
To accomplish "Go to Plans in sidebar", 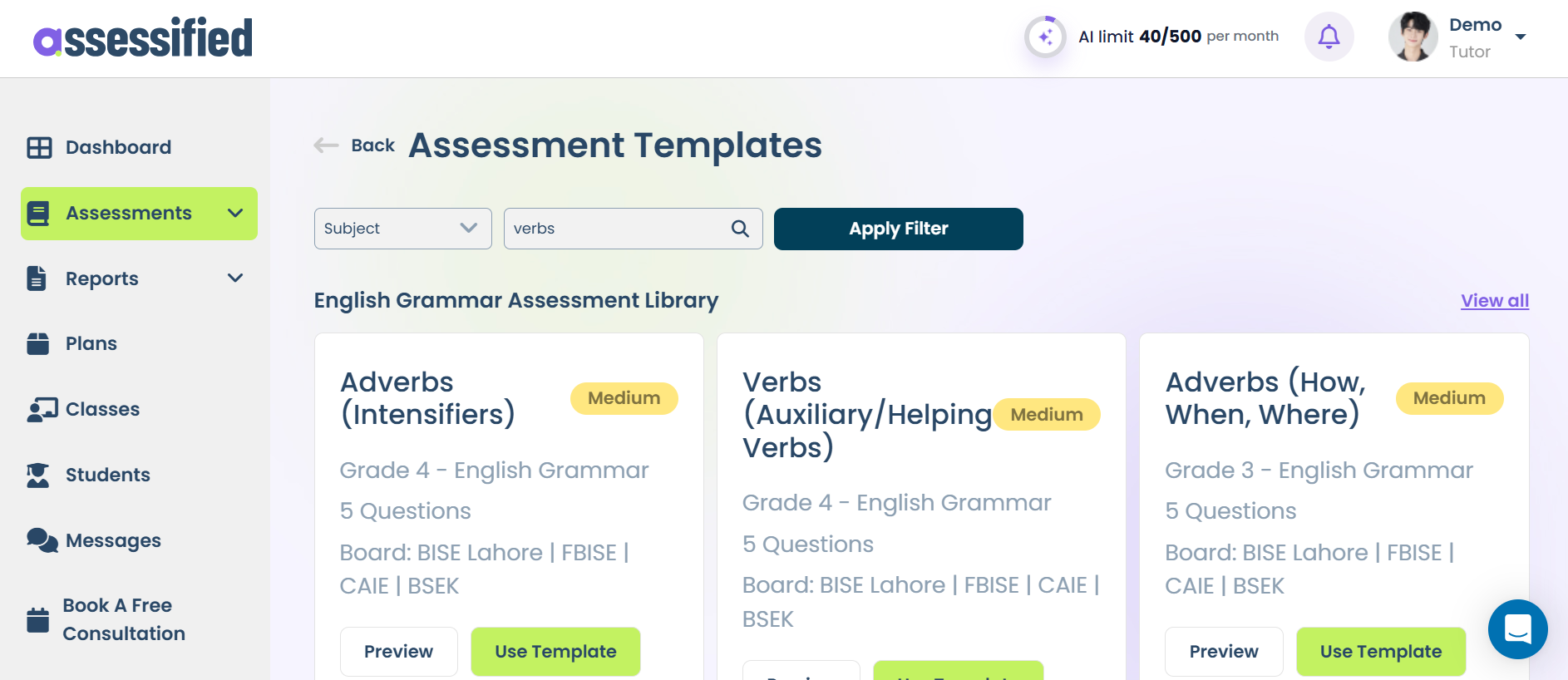I will click(x=91, y=343).
